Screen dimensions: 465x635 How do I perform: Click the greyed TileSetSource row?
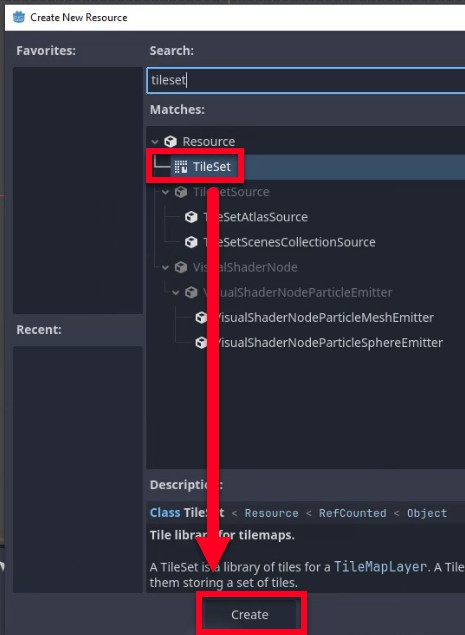click(x=231, y=192)
